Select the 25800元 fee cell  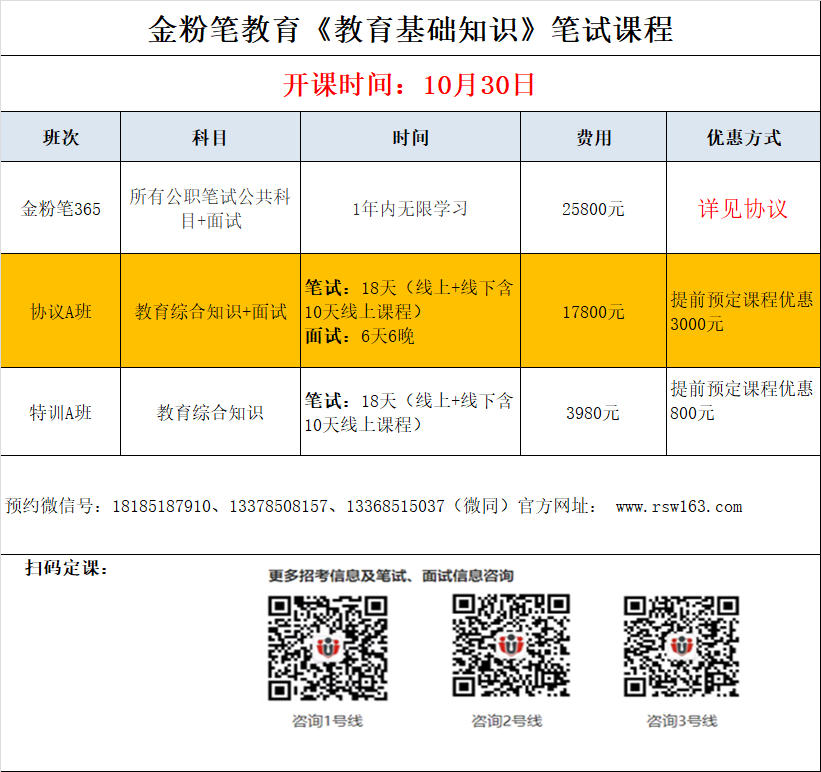click(x=593, y=209)
